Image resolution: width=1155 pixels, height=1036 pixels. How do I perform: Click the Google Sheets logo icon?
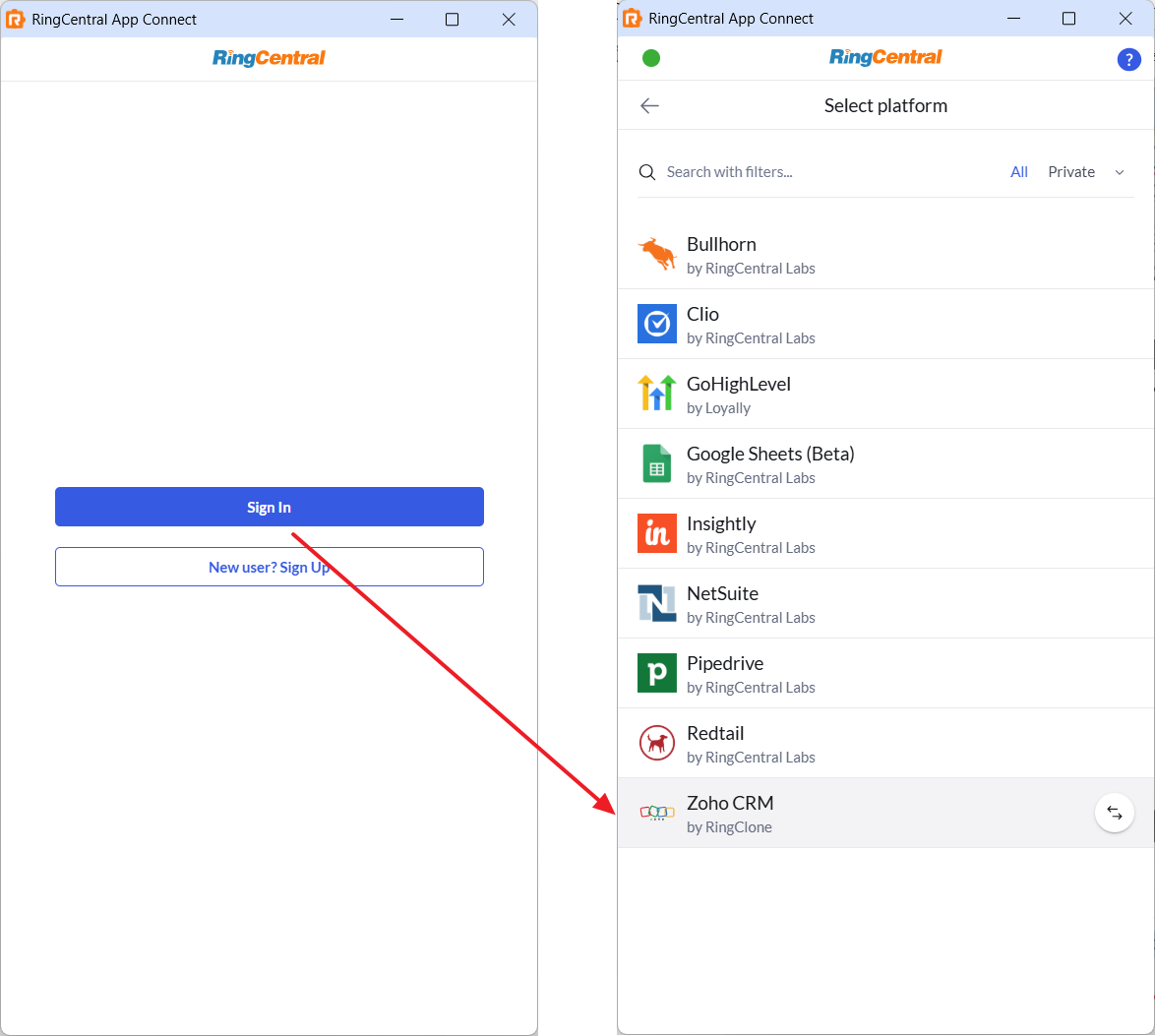656,463
